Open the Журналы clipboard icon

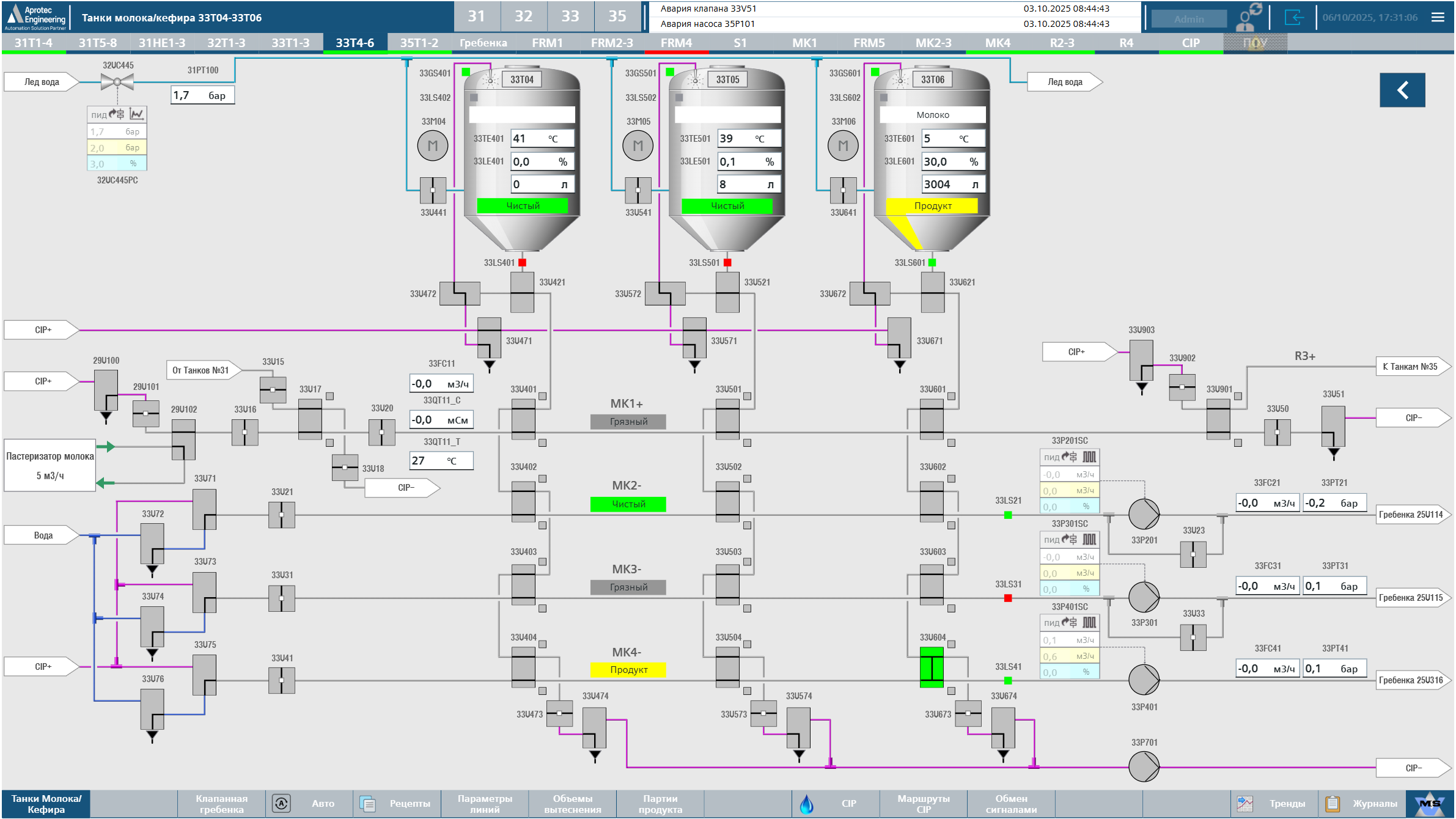(1333, 804)
